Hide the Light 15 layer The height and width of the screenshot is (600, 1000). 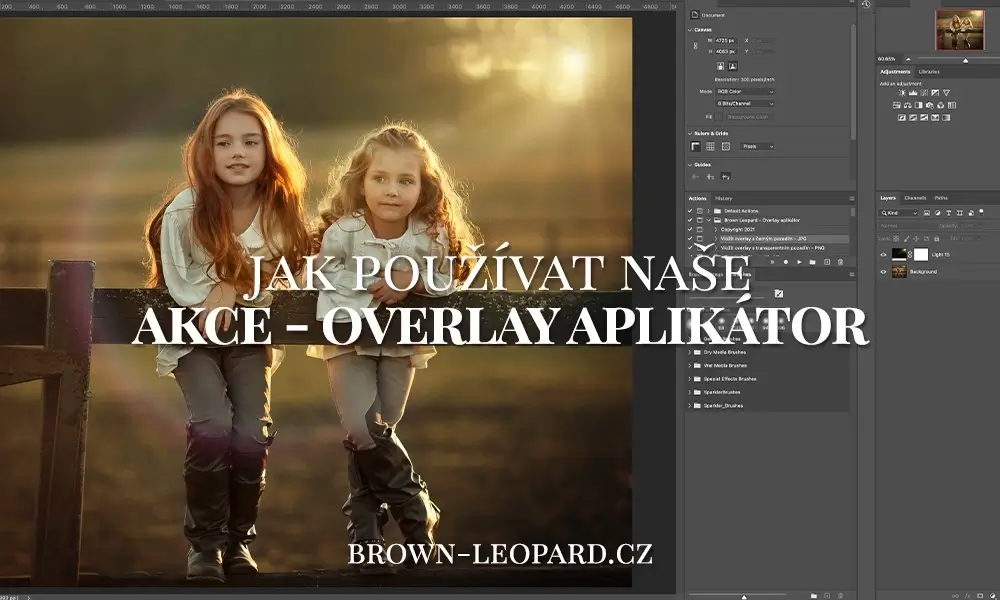[883, 255]
